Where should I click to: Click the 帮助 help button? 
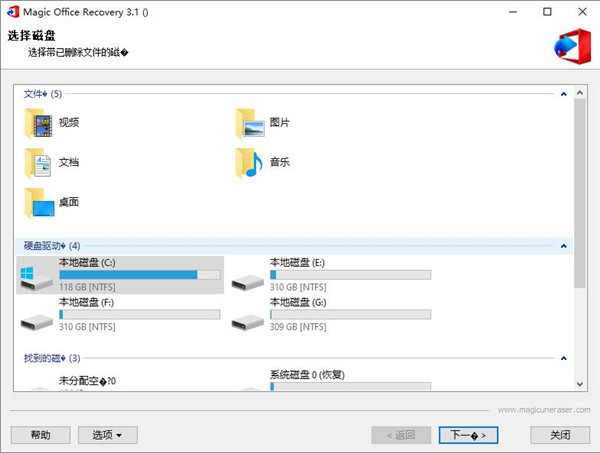[x=41, y=435]
